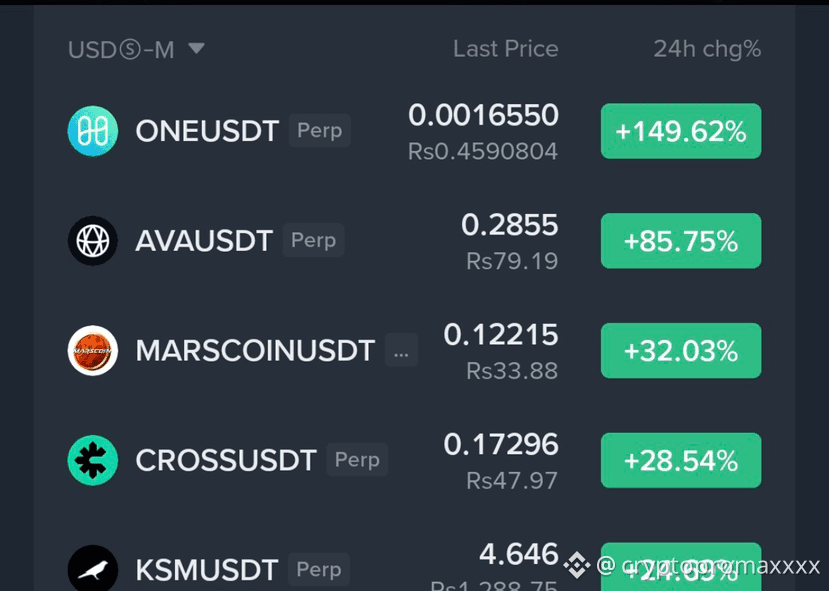829x591 pixels.
Task: Select the CROSSUSDT pair name
Action: (226, 460)
